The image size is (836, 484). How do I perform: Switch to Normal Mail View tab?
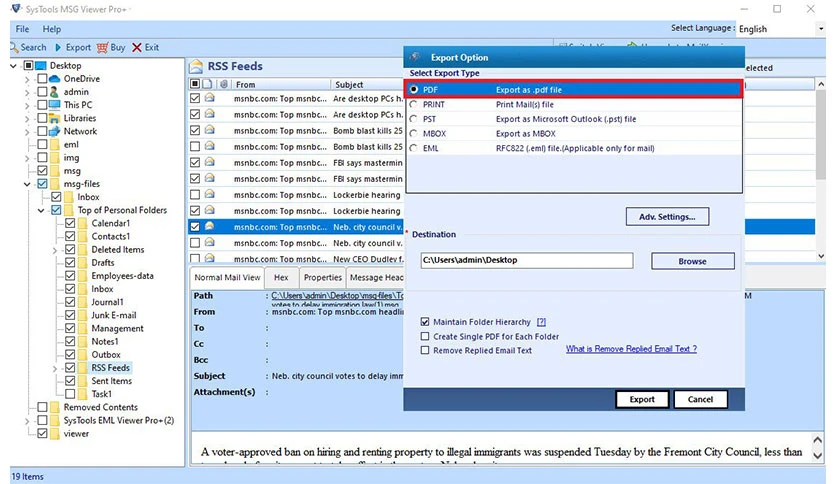(227, 278)
